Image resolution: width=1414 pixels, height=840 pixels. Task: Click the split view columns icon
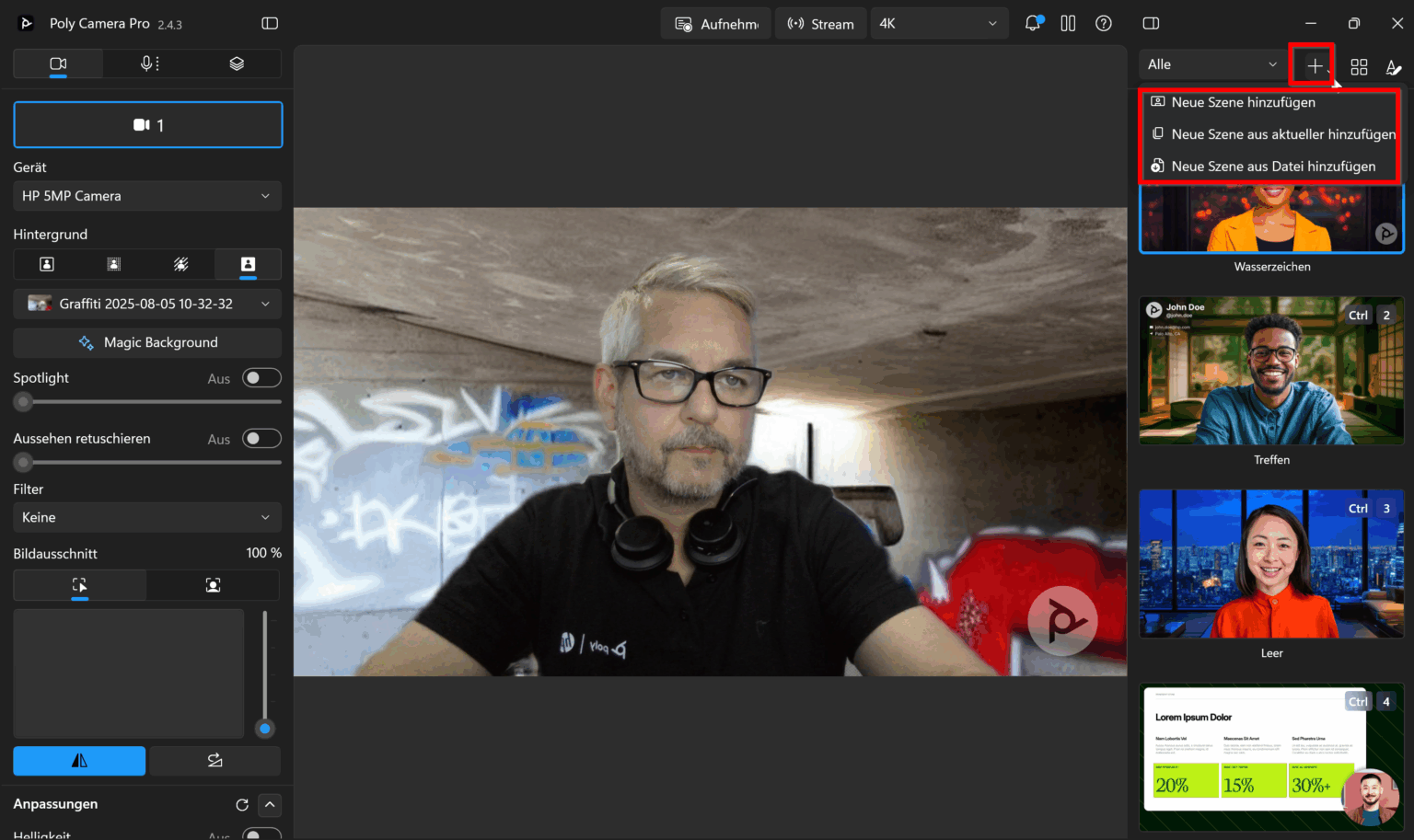(1068, 23)
